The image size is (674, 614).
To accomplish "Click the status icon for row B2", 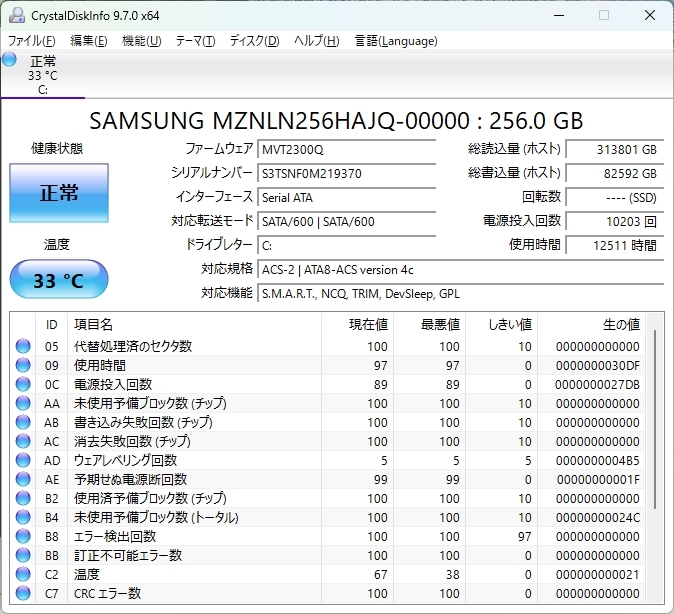I will point(23,498).
